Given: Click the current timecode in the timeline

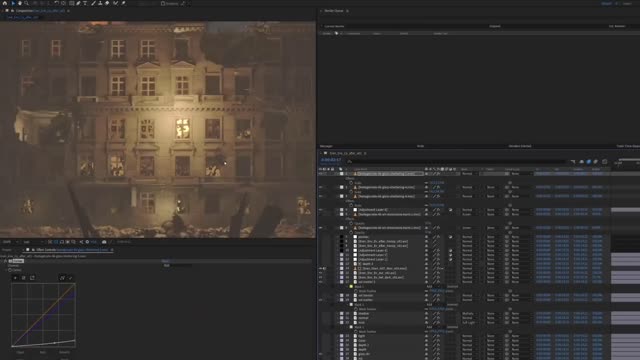Looking at the screenshot, I should [x=331, y=160].
